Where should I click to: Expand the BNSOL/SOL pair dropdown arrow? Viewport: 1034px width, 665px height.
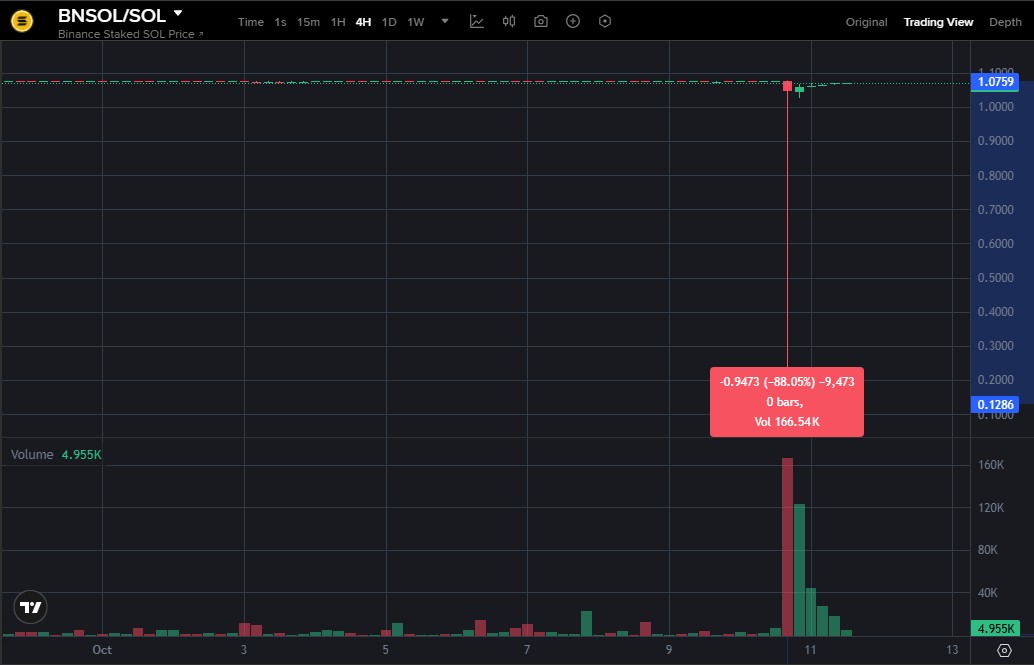tap(178, 14)
